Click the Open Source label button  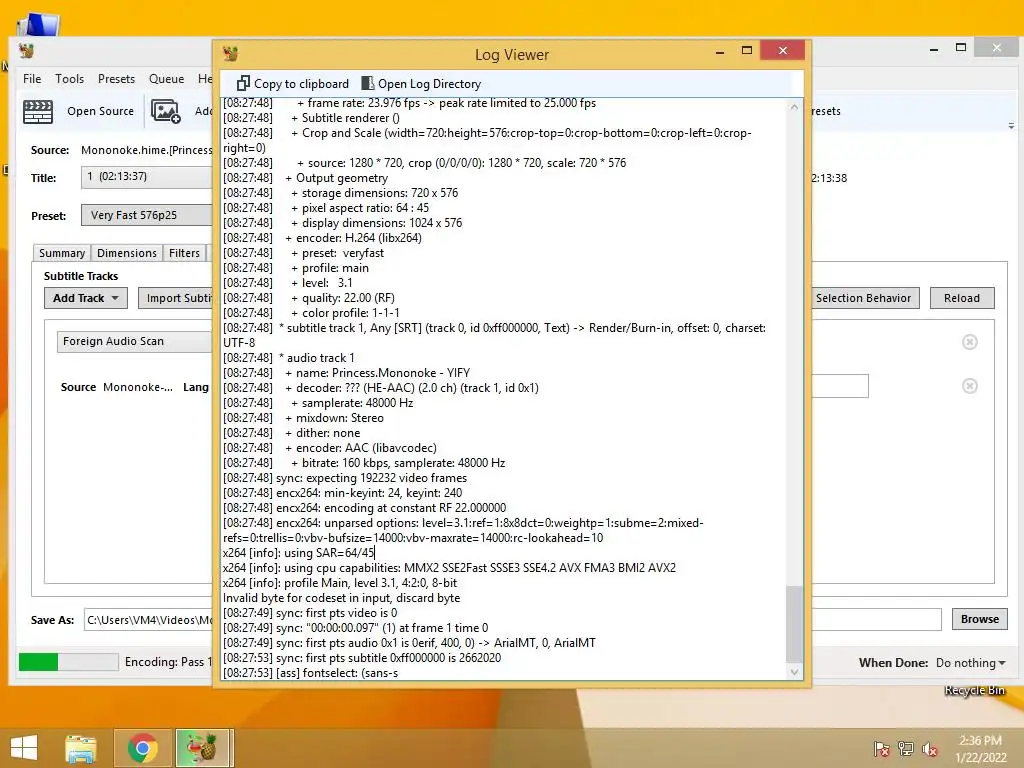(101, 111)
